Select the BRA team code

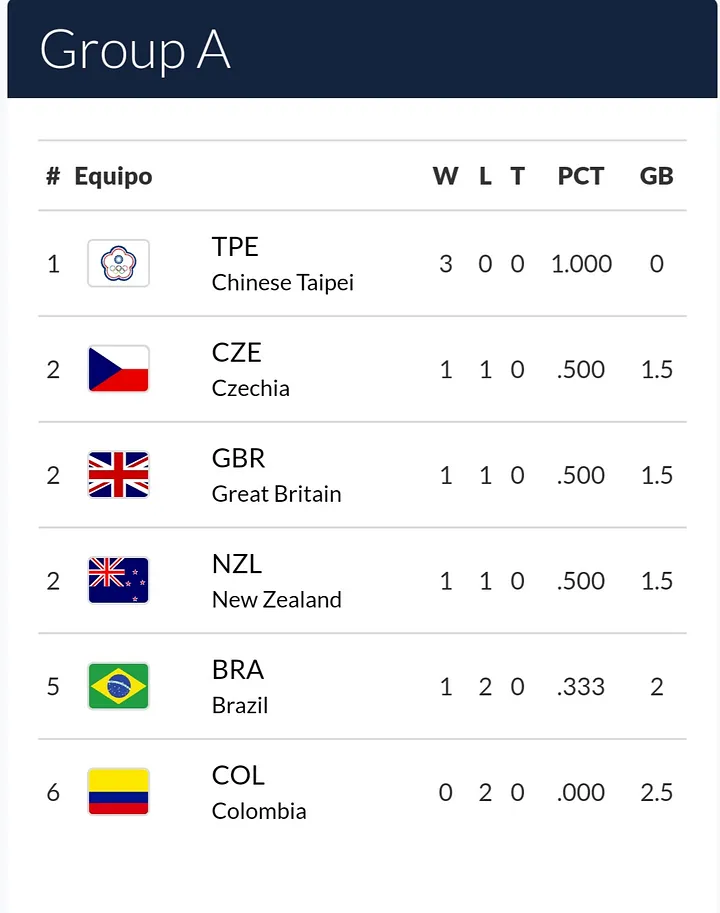tap(238, 670)
